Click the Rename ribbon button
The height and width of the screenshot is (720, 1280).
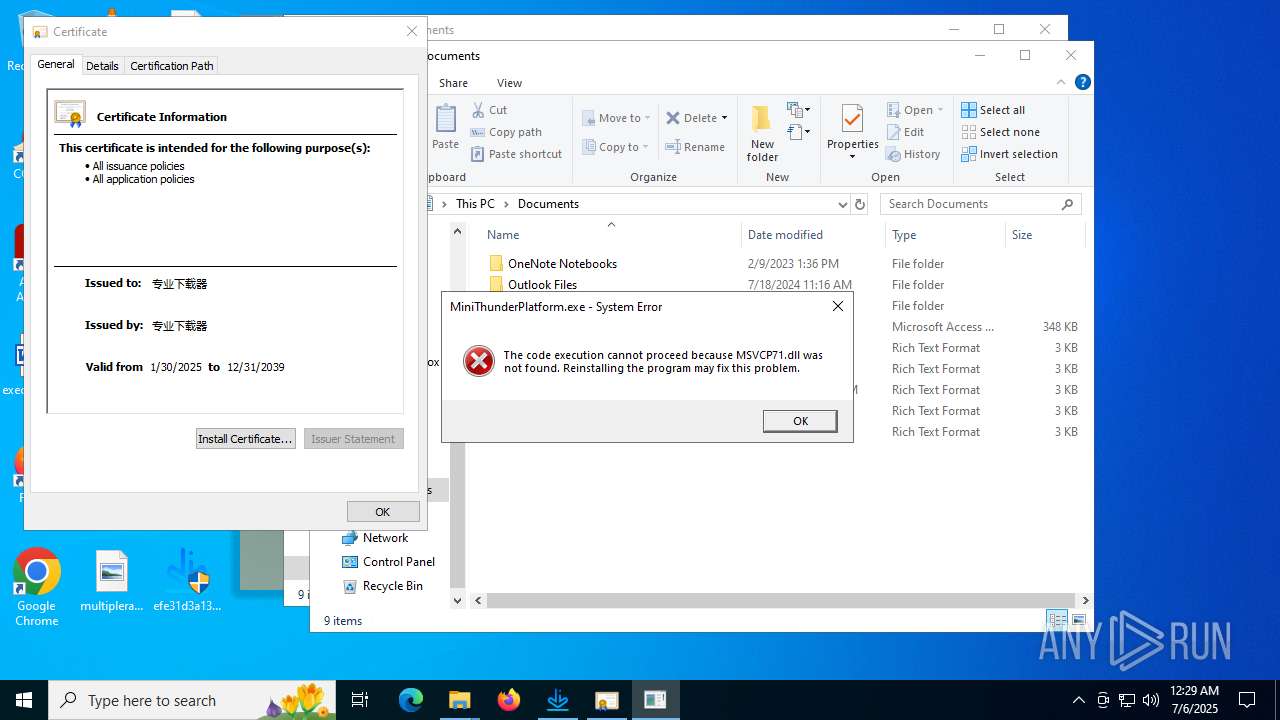695,147
